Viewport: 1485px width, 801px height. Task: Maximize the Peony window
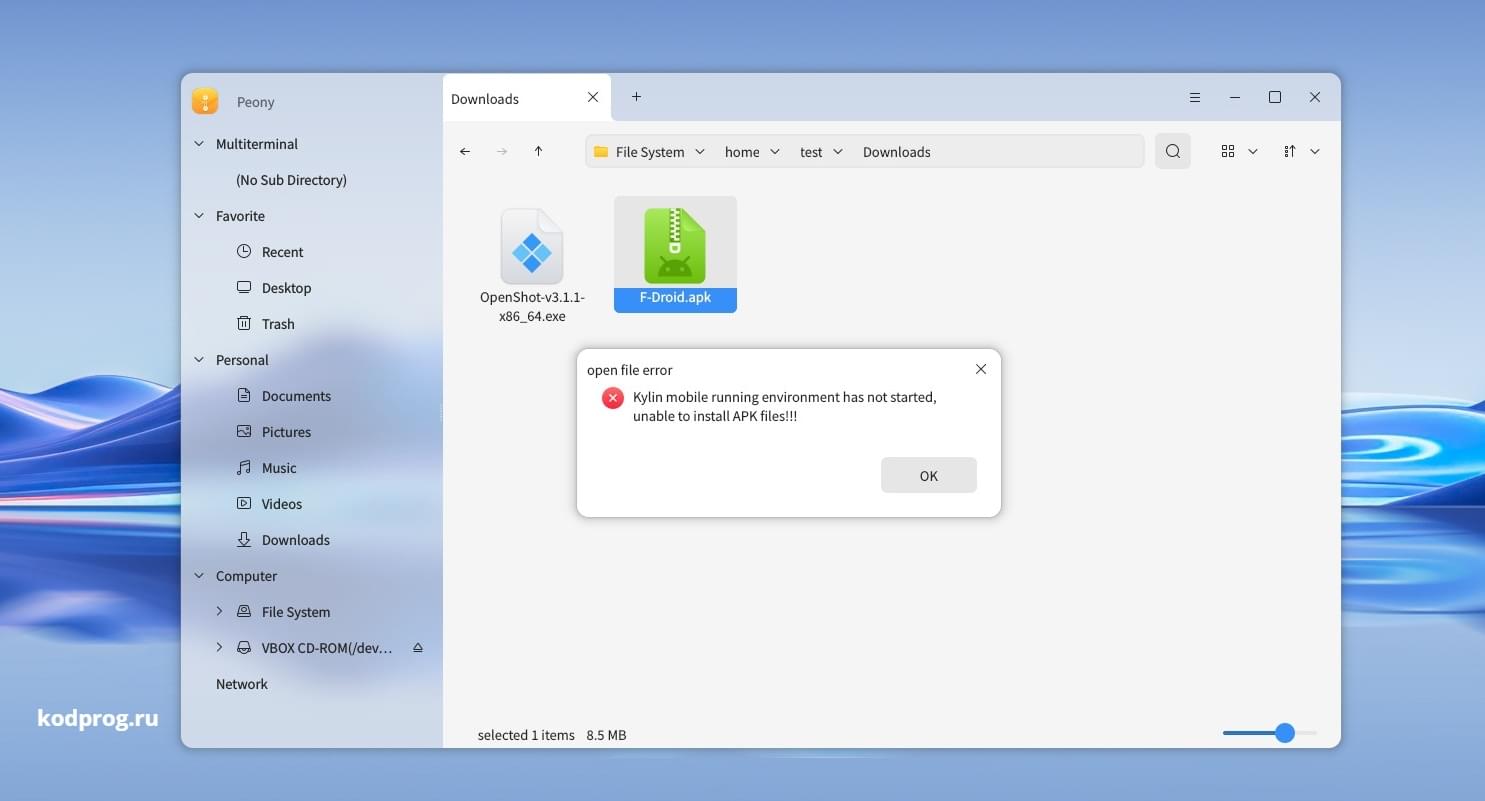pyautogui.click(x=1275, y=97)
